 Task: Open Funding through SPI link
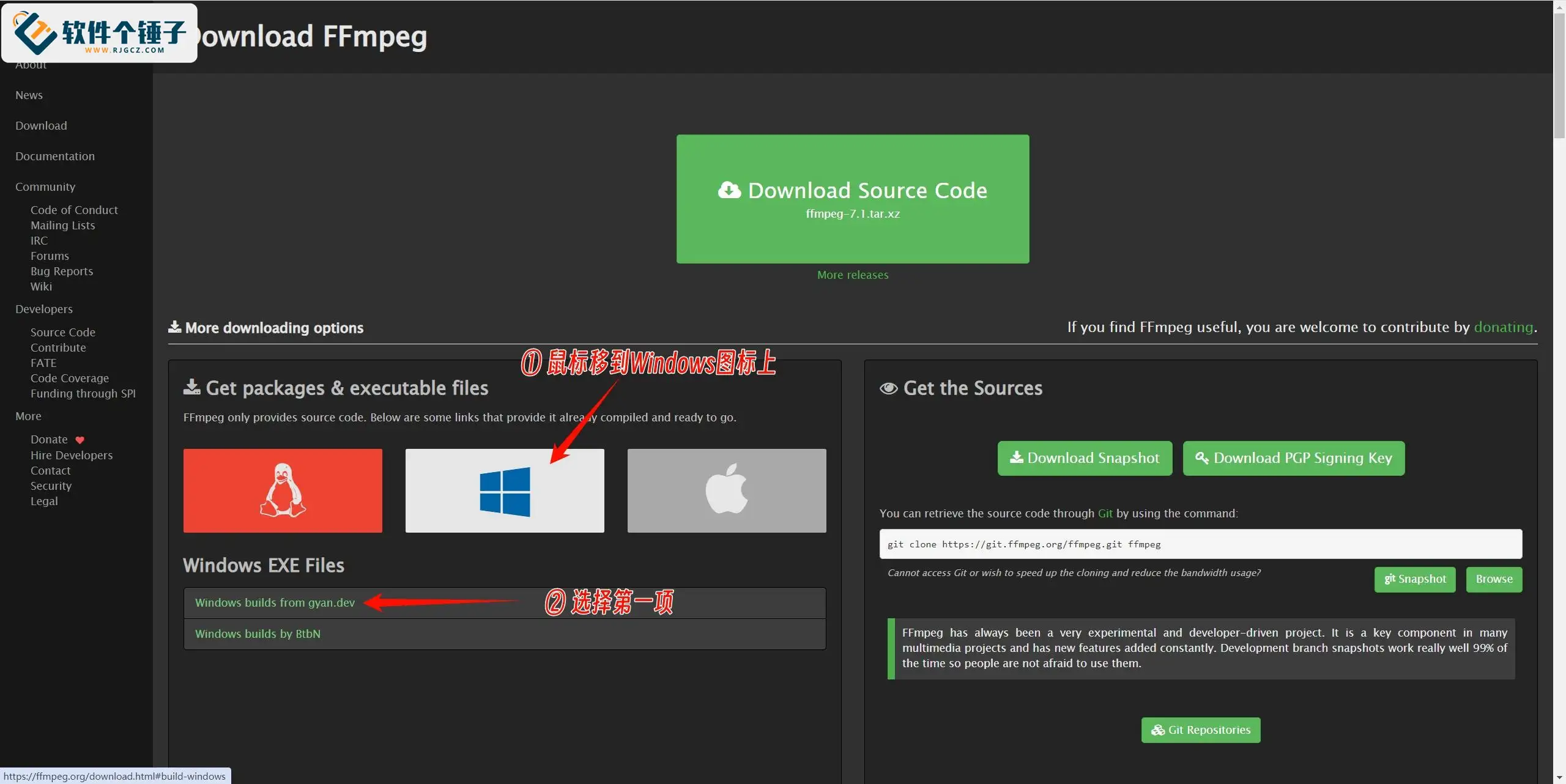(x=83, y=394)
